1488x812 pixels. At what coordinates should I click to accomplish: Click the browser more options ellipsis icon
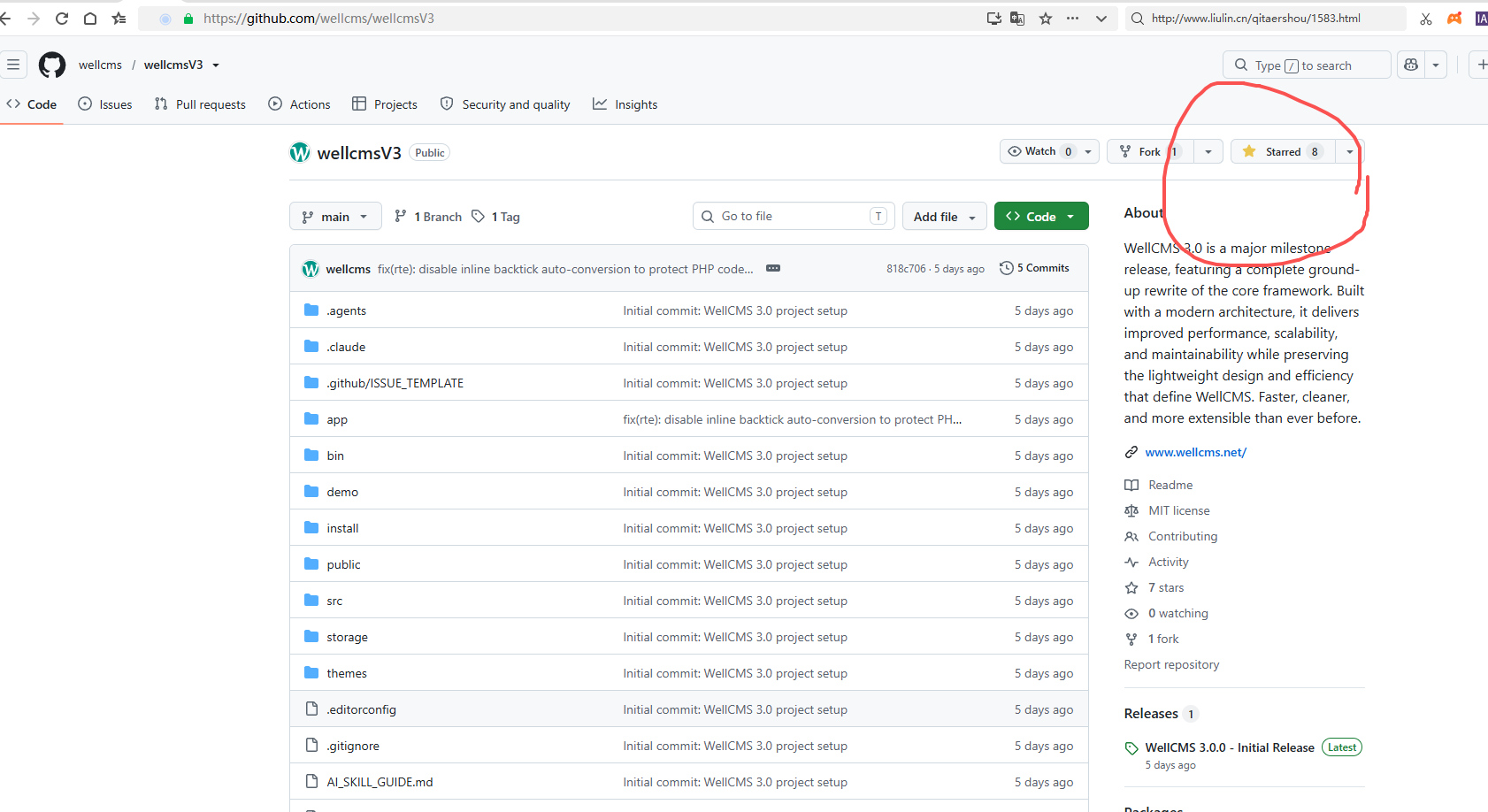1073,19
